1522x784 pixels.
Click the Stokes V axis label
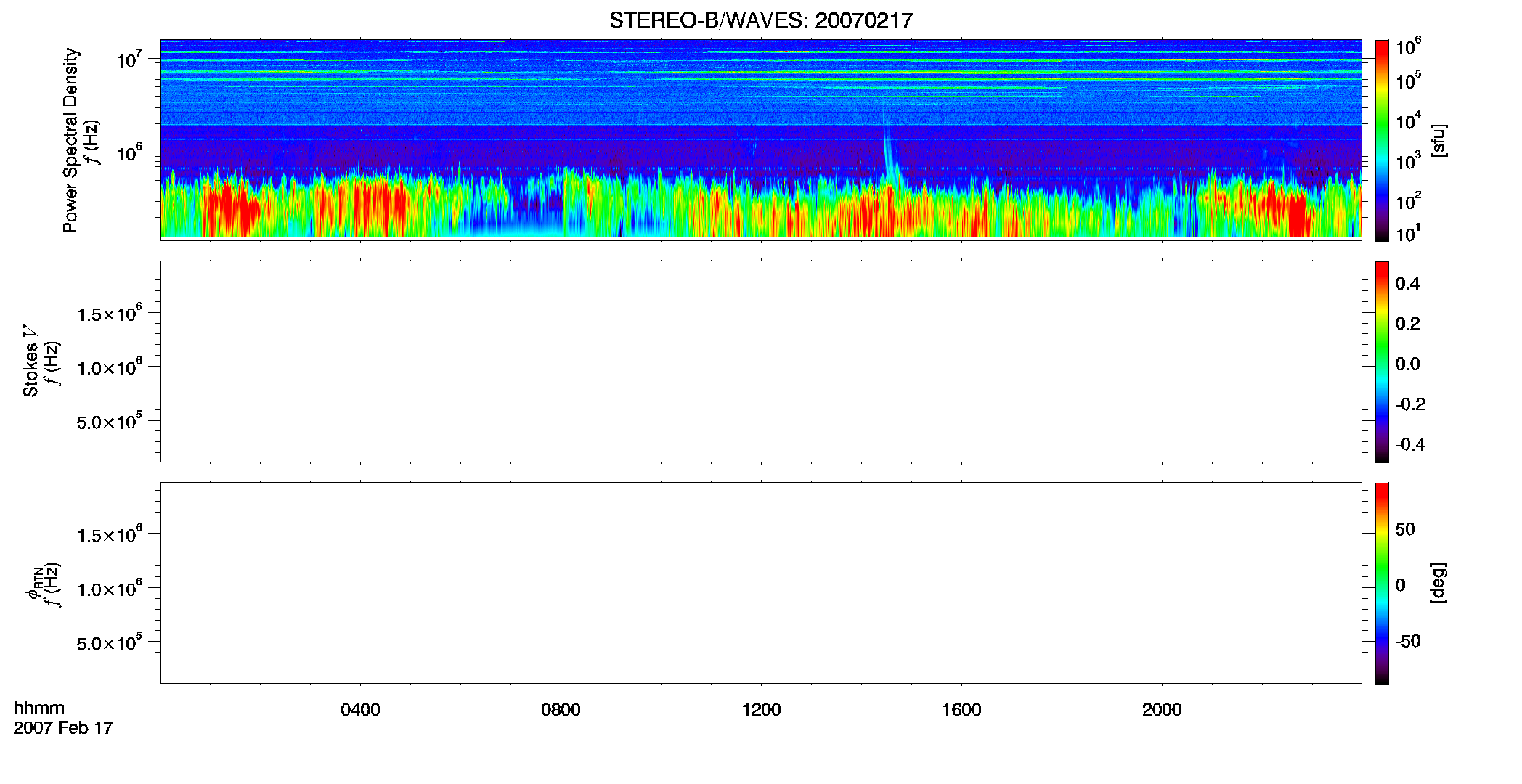[x=30, y=361]
